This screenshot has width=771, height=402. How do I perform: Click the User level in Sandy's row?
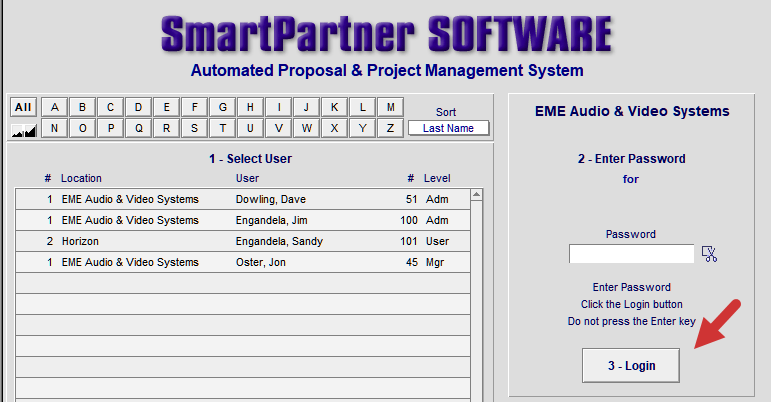(437, 241)
